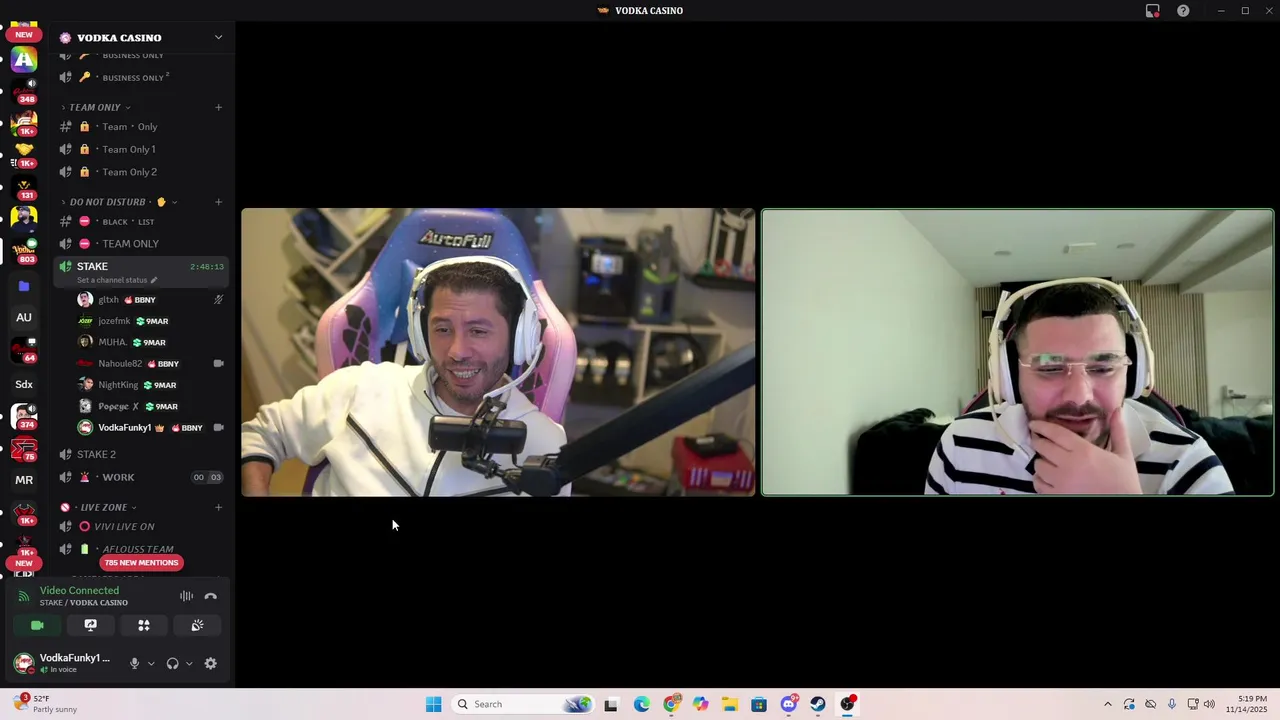The height and width of the screenshot is (720, 1280).
Task: Show hidden system tray icons
Action: 1107,704
